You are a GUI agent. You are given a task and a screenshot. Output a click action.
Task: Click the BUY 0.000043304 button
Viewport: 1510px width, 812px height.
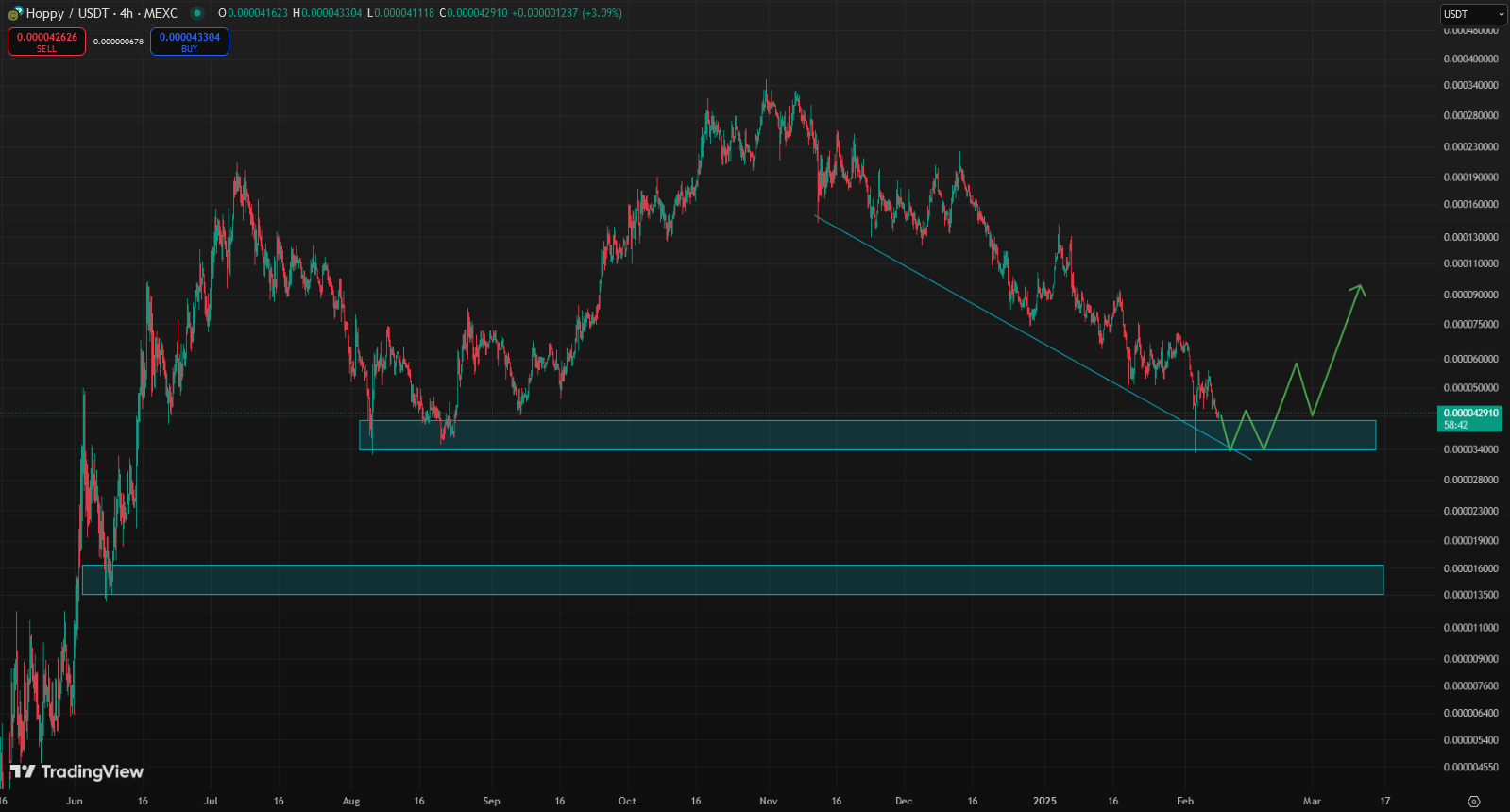(x=190, y=42)
